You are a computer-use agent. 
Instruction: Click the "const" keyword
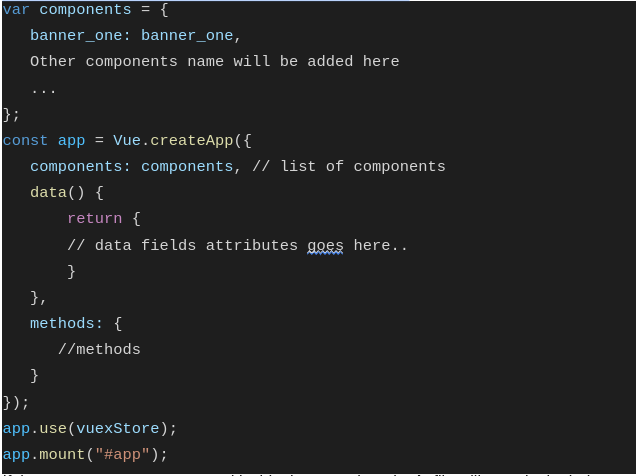(x=25, y=141)
